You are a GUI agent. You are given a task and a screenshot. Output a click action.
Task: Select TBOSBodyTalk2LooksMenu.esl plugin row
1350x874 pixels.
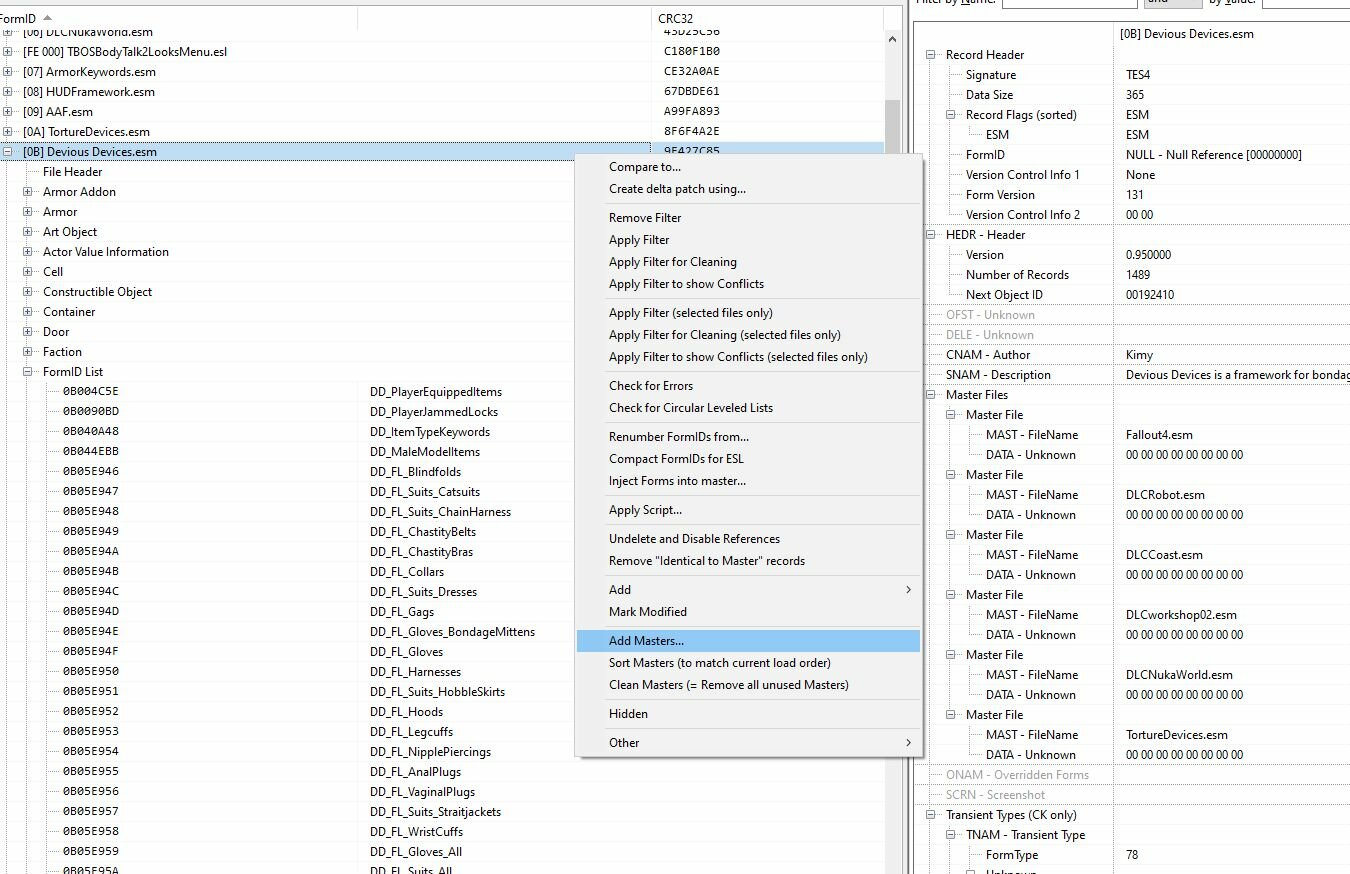[125, 52]
